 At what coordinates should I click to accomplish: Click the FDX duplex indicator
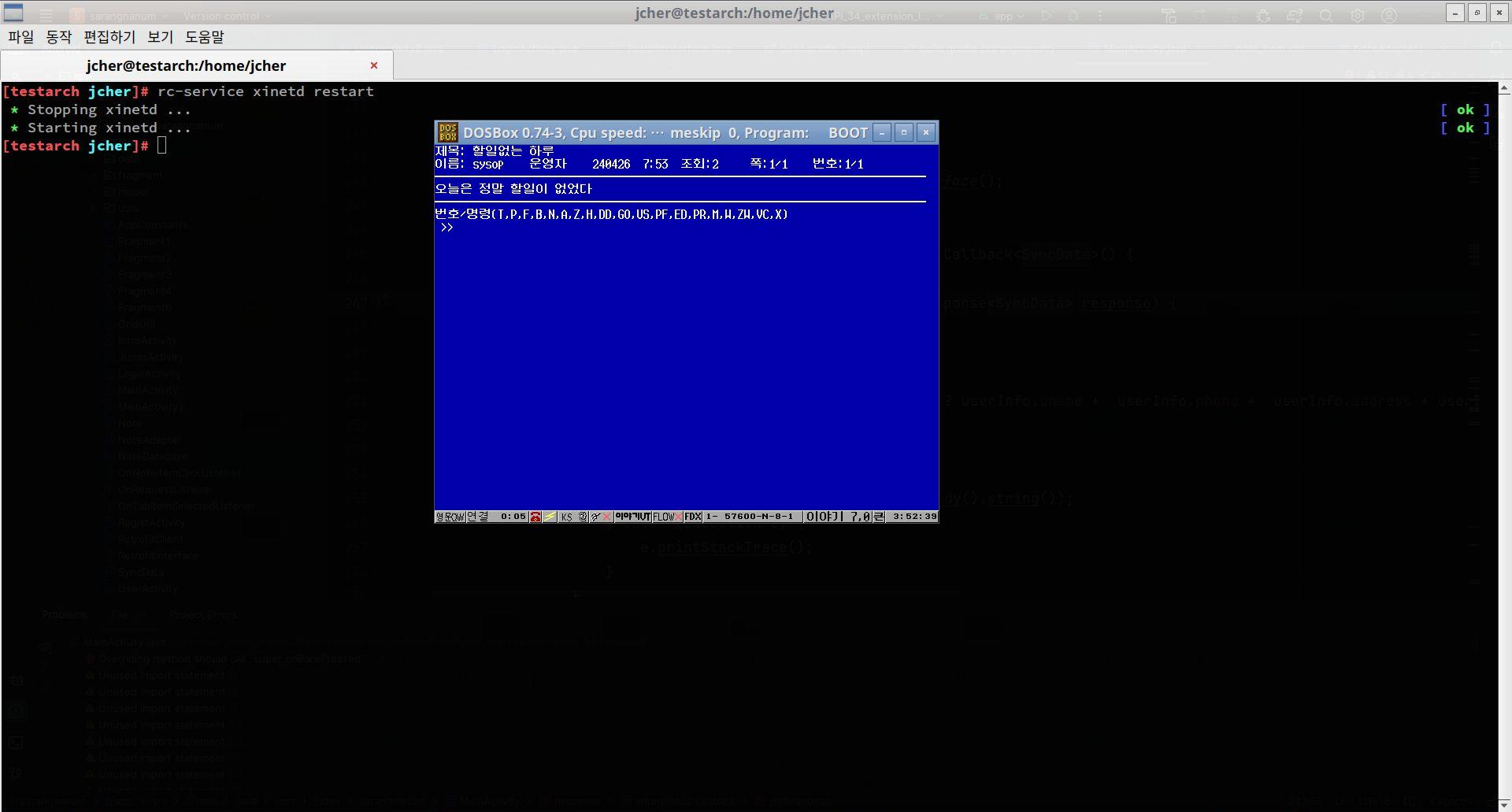click(693, 517)
